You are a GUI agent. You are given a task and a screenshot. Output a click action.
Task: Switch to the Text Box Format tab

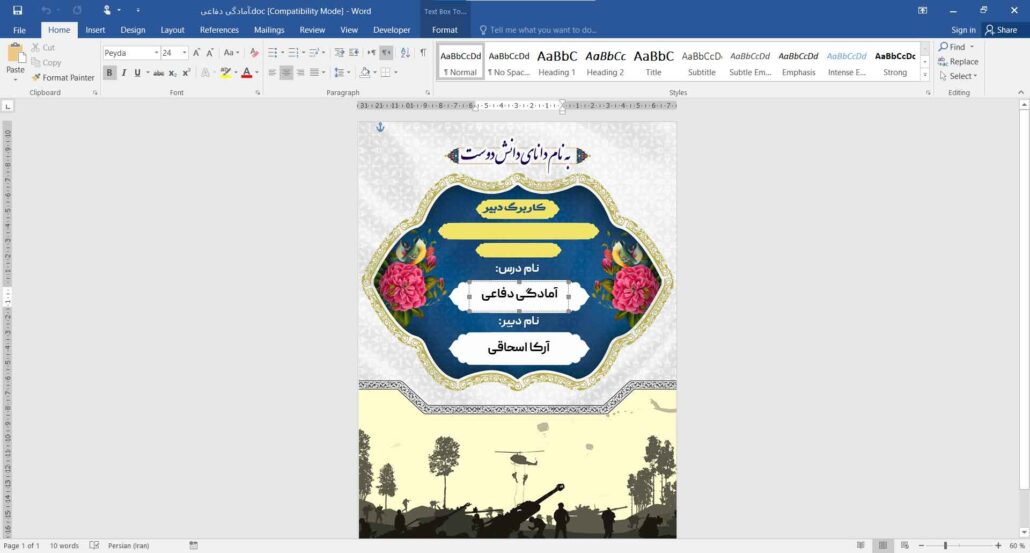(444, 30)
